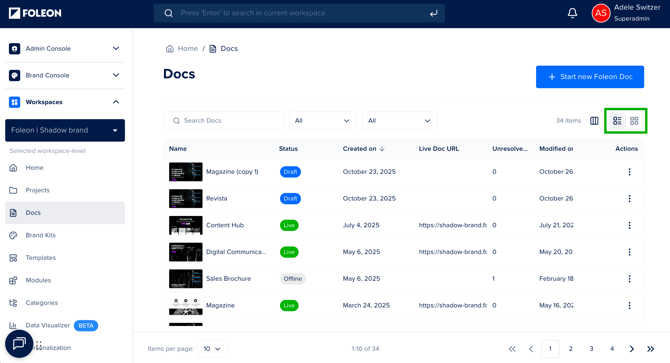Open actions menu for Revista
670x363 pixels.
(629, 199)
